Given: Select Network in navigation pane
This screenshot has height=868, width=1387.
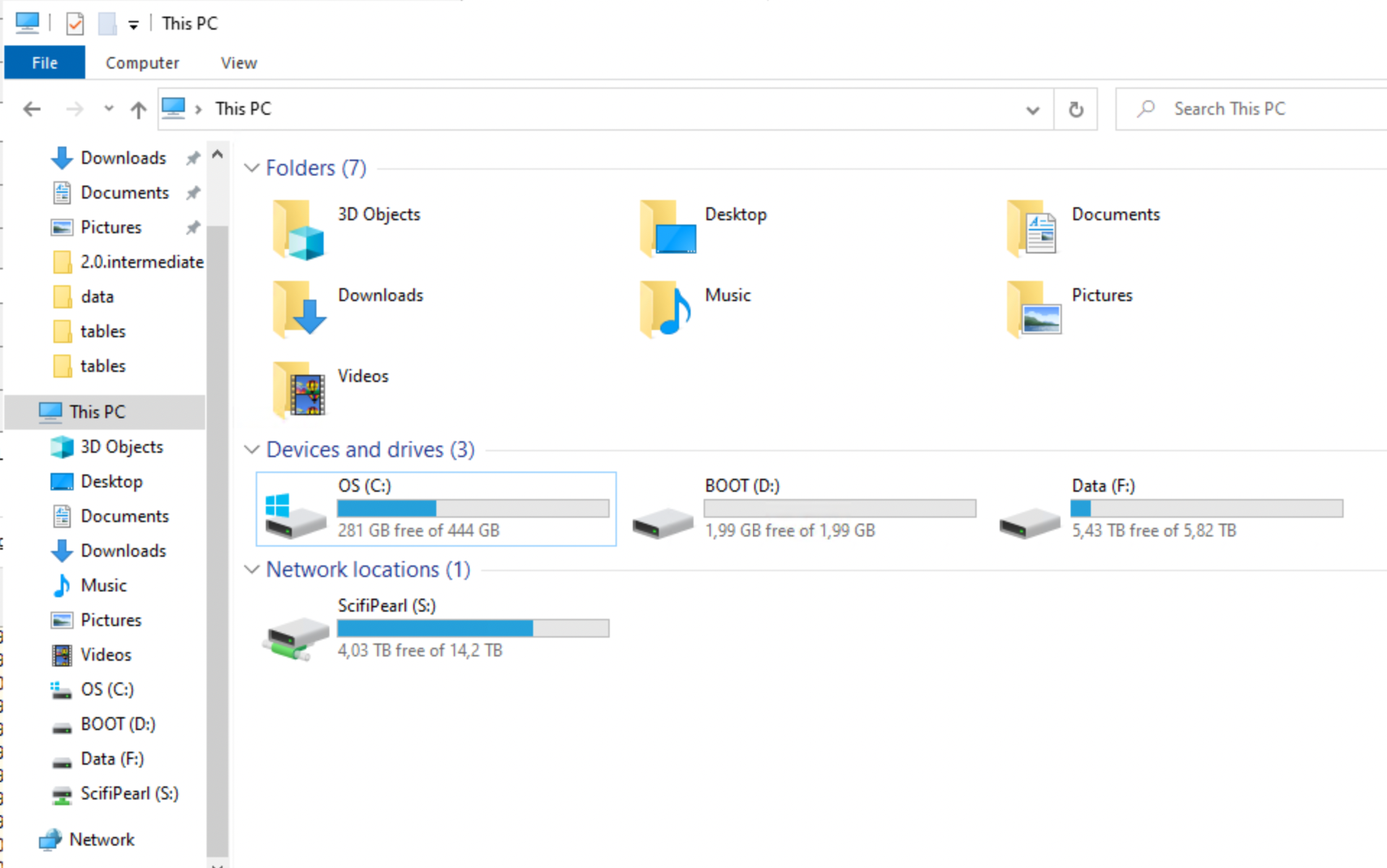Looking at the screenshot, I should 101,839.
